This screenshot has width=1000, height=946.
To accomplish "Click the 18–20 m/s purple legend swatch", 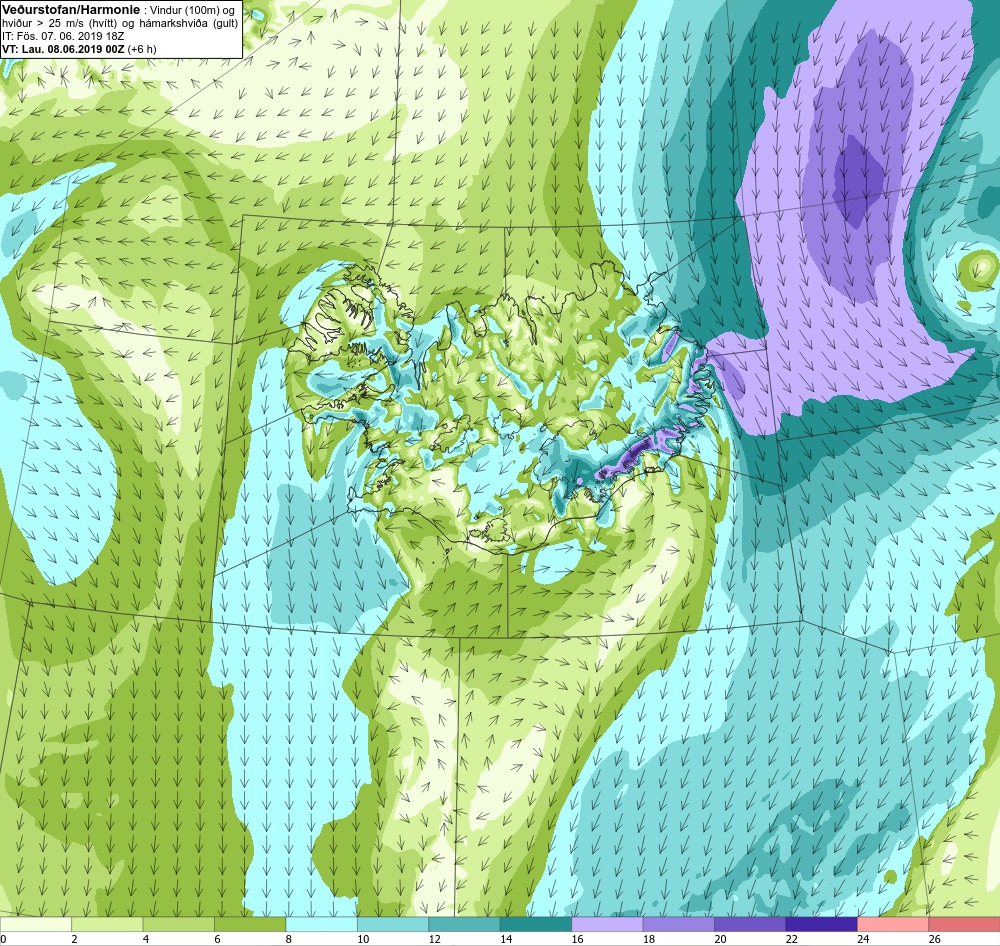I will (679, 924).
